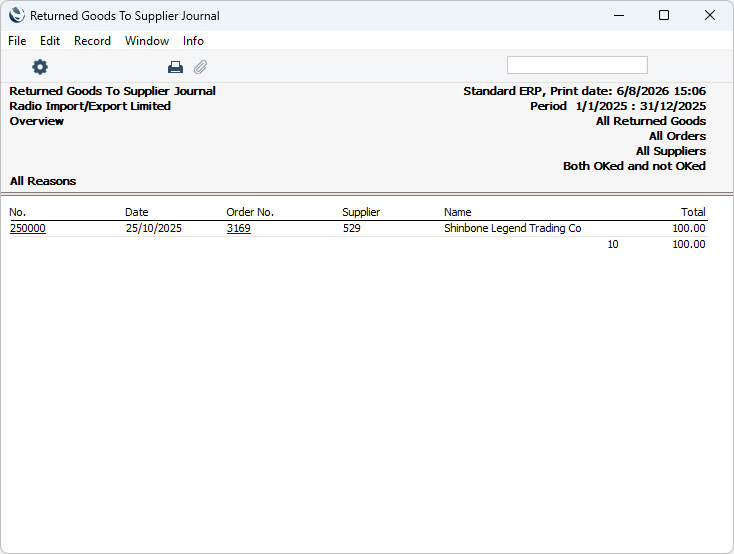Click the No. column header
The width and height of the screenshot is (734, 554).
pyautogui.click(x=17, y=212)
